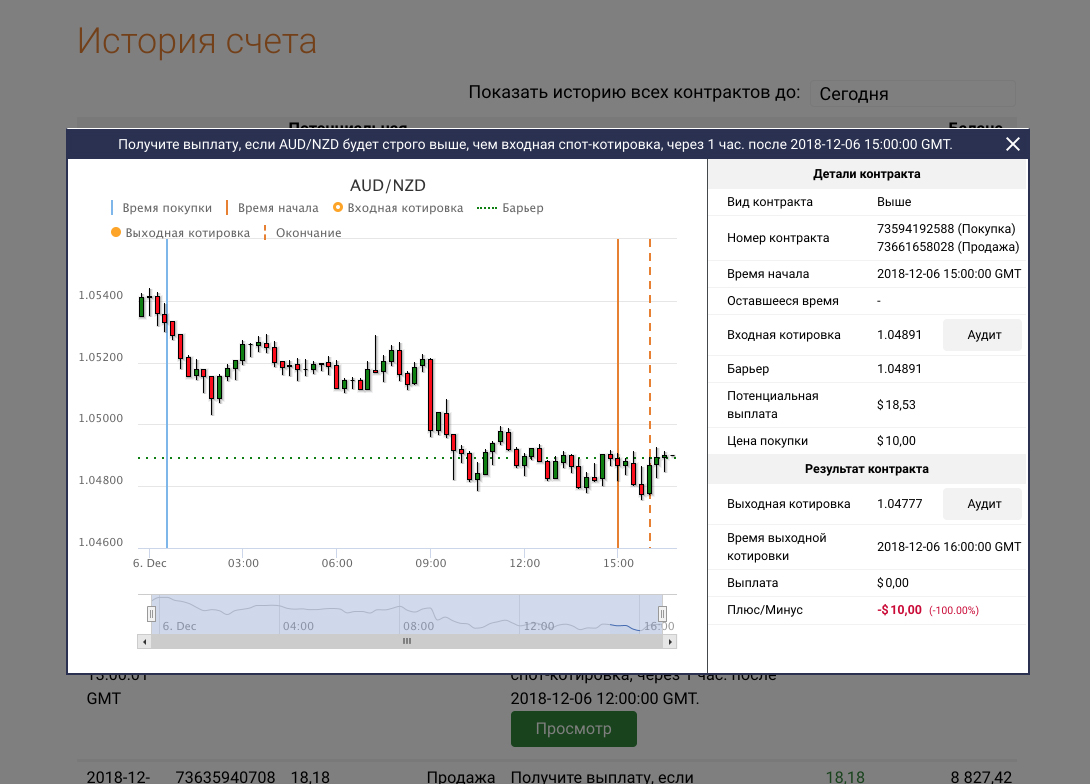Click the navigator scrollbar right arrow
This screenshot has width=1090, height=784.
coord(669,641)
